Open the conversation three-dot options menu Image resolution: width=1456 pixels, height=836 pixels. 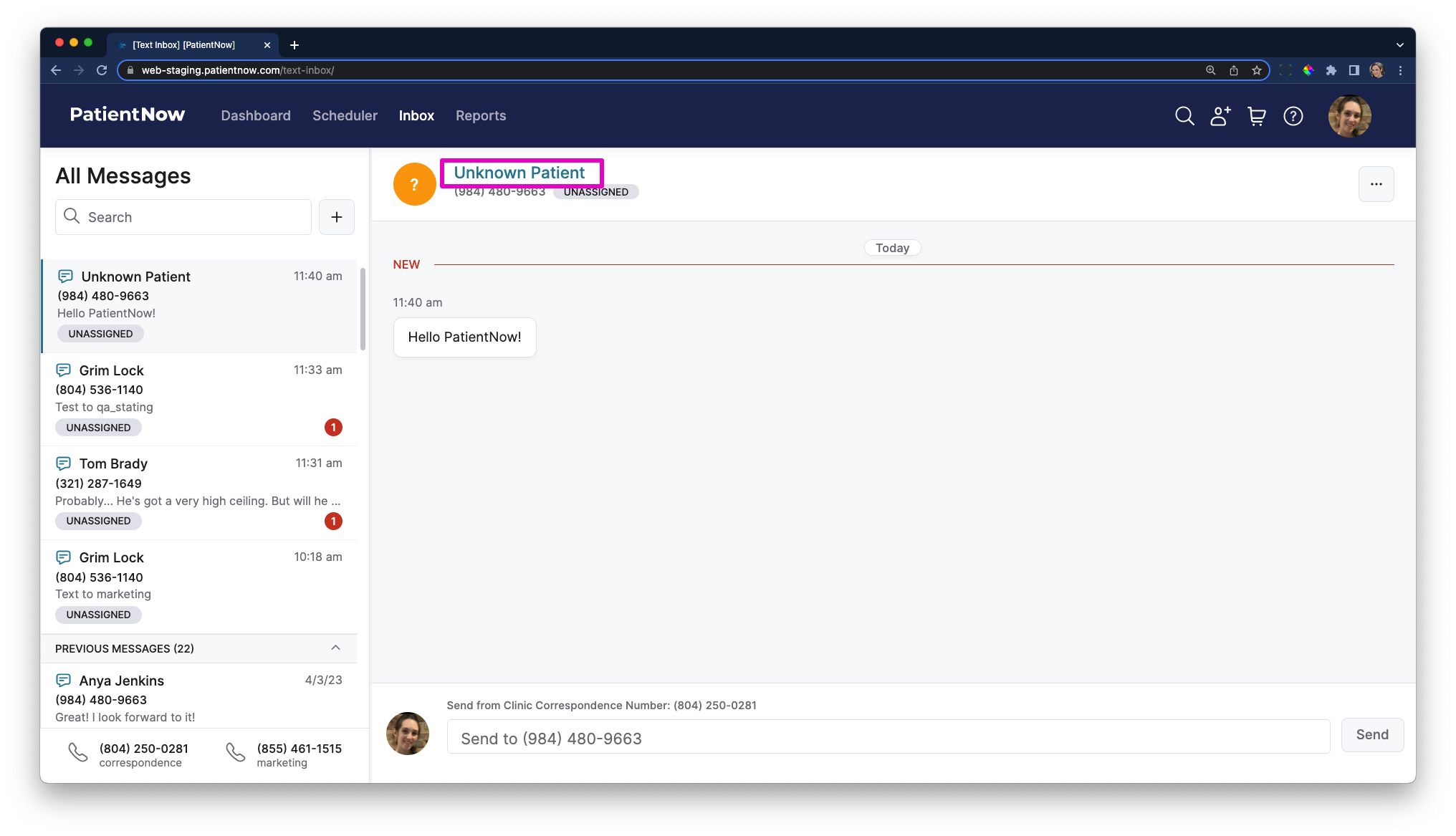[x=1376, y=184]
